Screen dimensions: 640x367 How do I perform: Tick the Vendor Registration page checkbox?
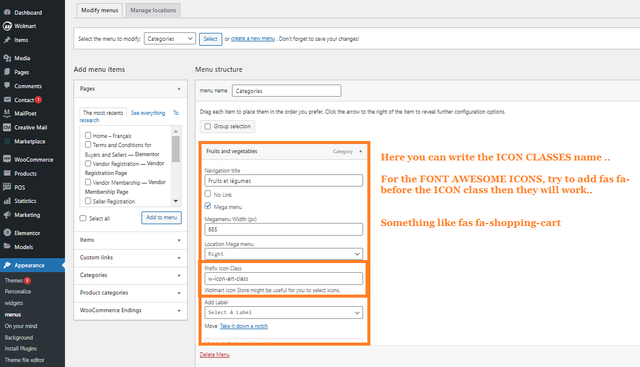click(x=88, y=163)
